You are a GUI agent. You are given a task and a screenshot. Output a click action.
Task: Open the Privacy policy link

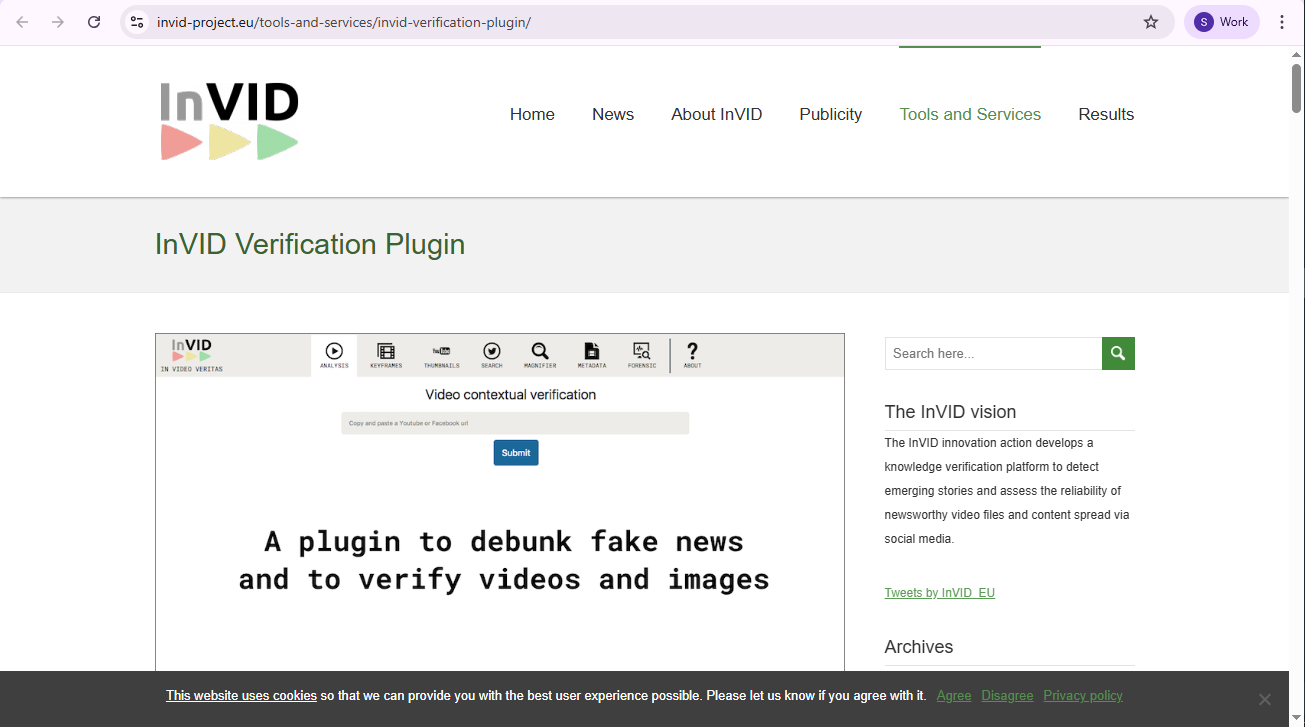(1083, 696)
